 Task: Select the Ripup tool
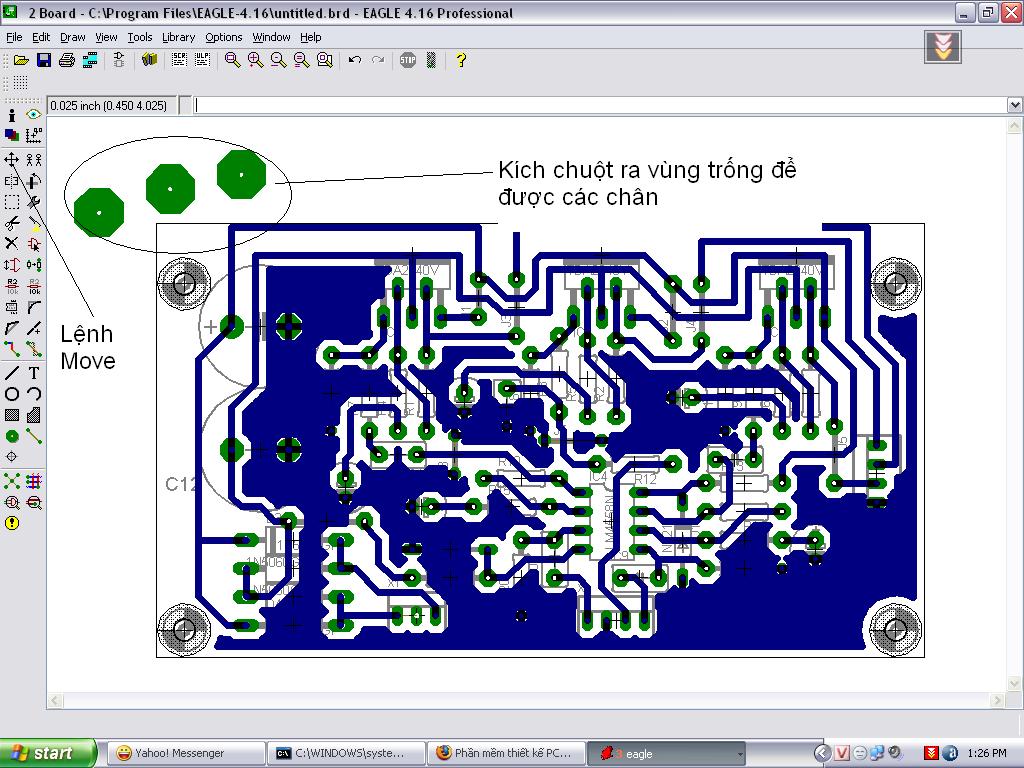[33, 349]
